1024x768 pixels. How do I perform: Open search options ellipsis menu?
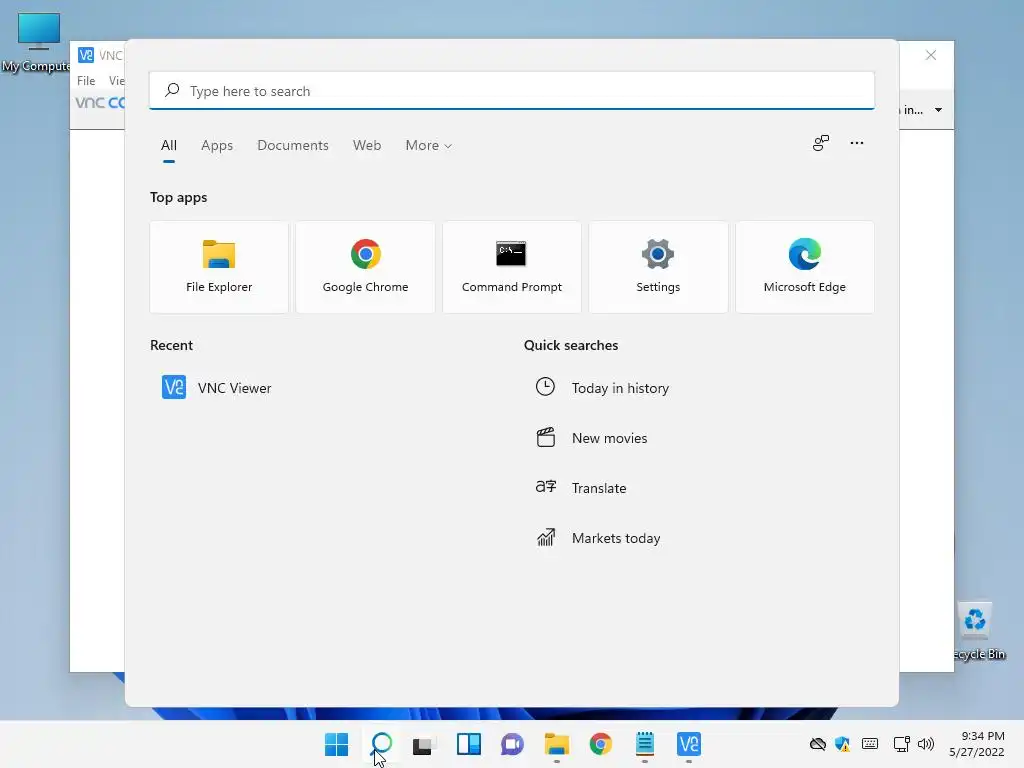(x=857, y=143)
